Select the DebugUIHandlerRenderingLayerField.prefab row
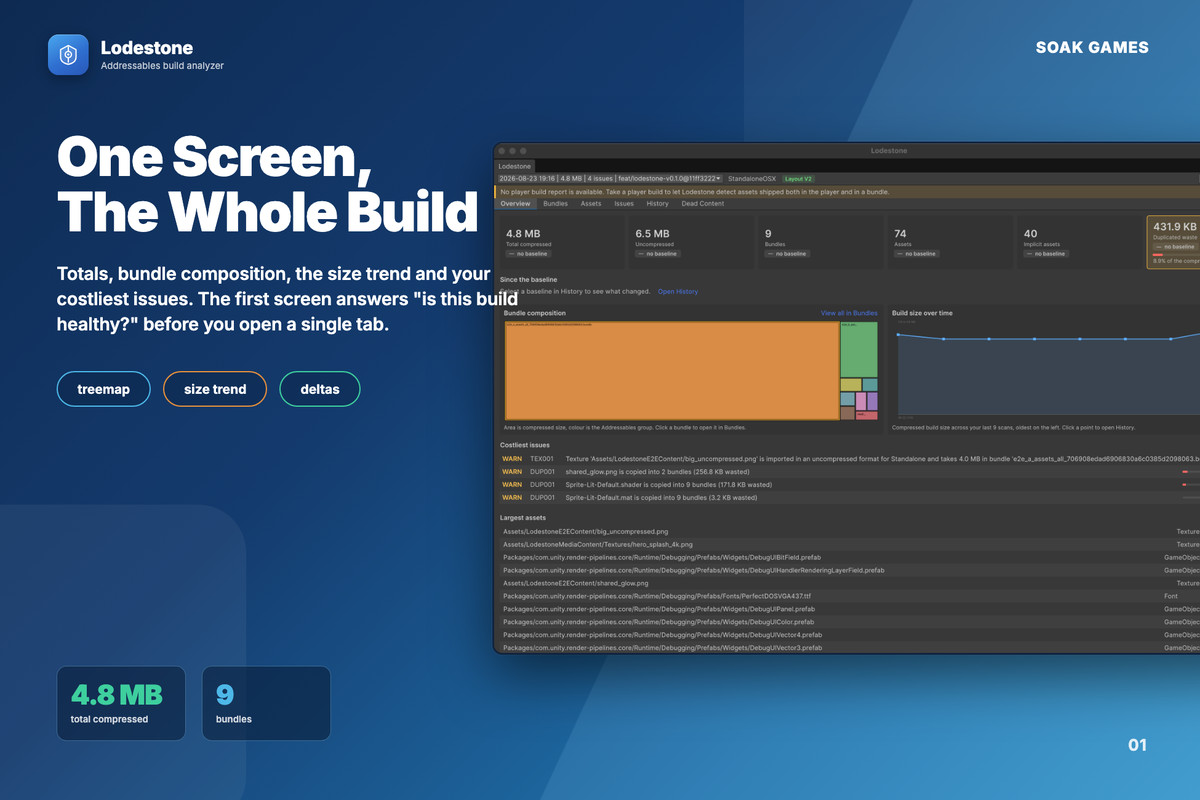The height and width of the screenshot is (800, 1200). [x=848, y=570]
